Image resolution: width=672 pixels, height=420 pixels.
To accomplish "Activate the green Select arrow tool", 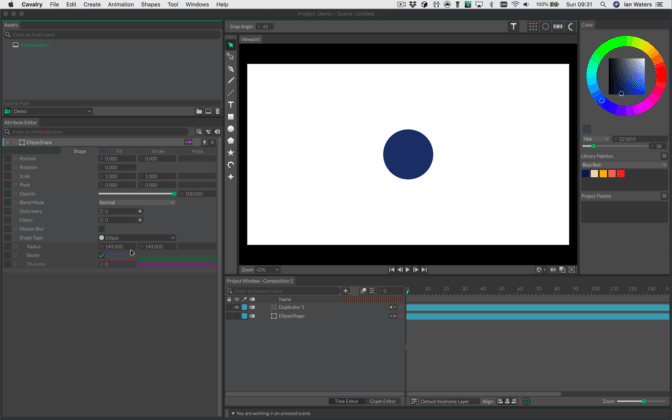I will click(231, 45).
